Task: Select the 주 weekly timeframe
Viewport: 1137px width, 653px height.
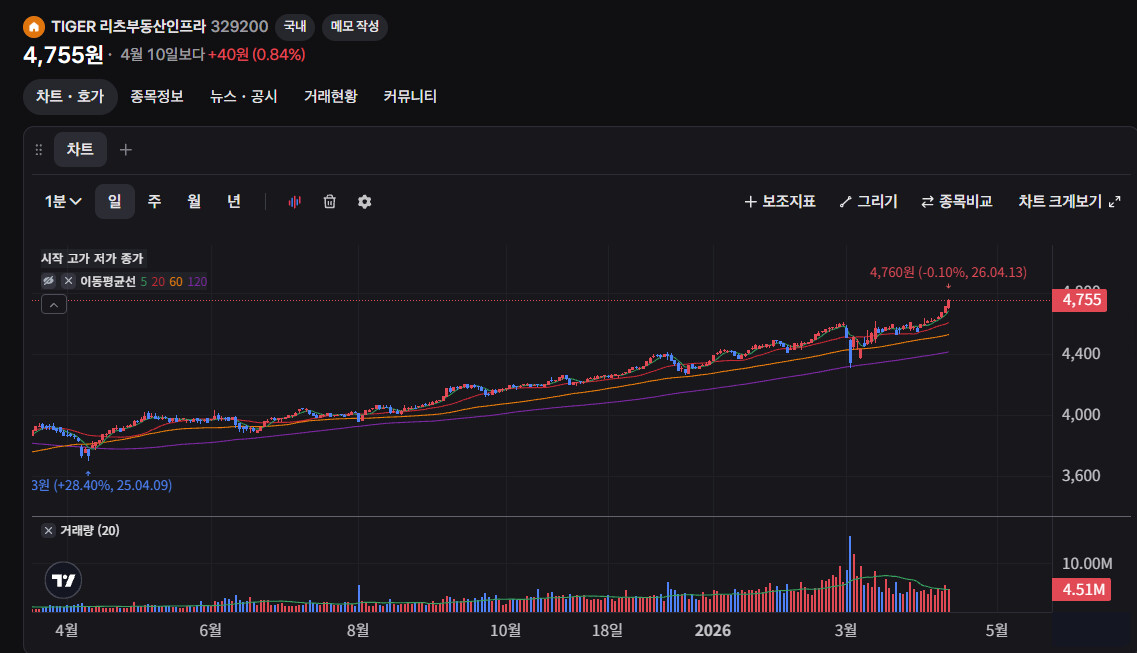Action: (154, 201)
